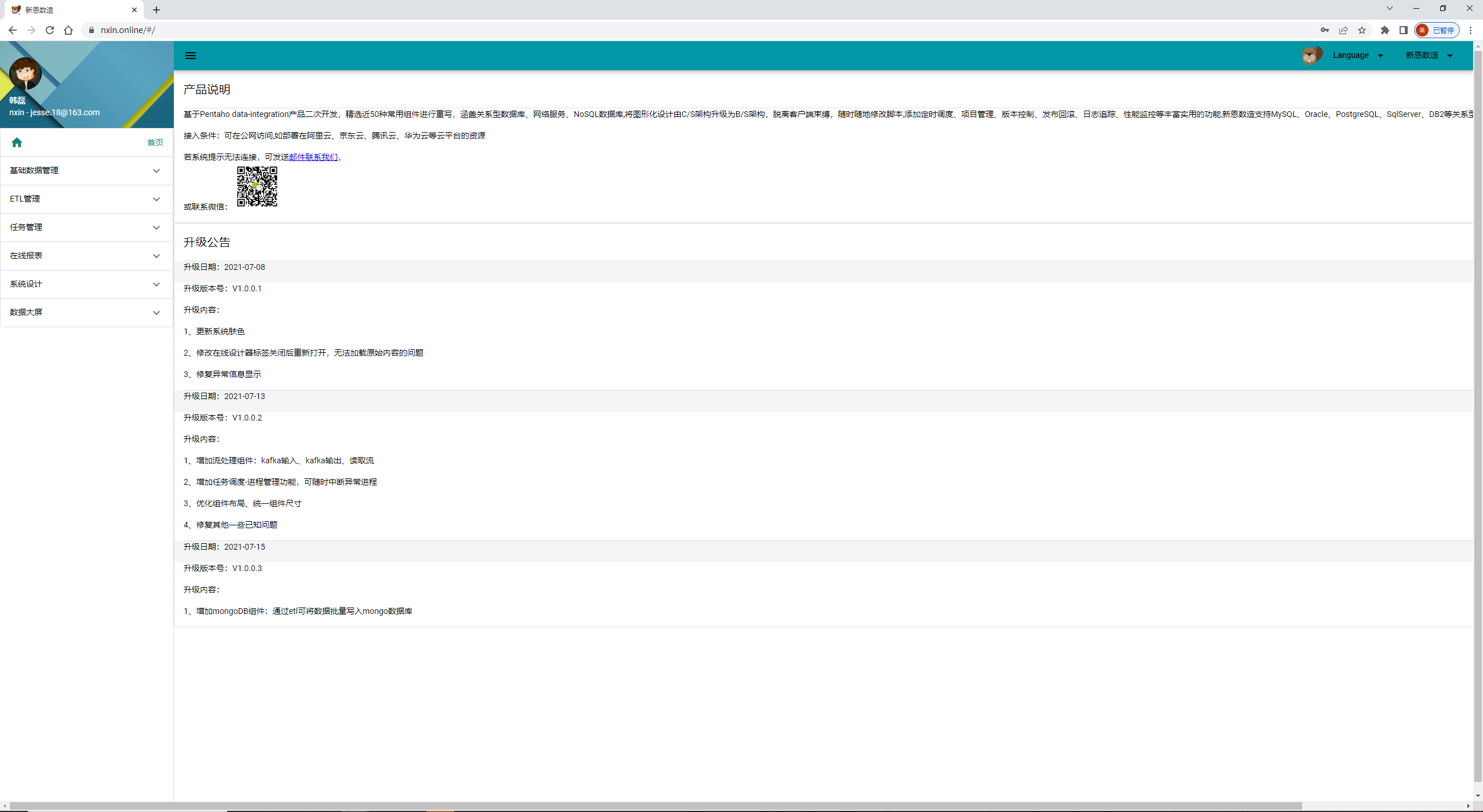
Task: Expand 任务管理 in the sidebar
Action: point(86,227)
